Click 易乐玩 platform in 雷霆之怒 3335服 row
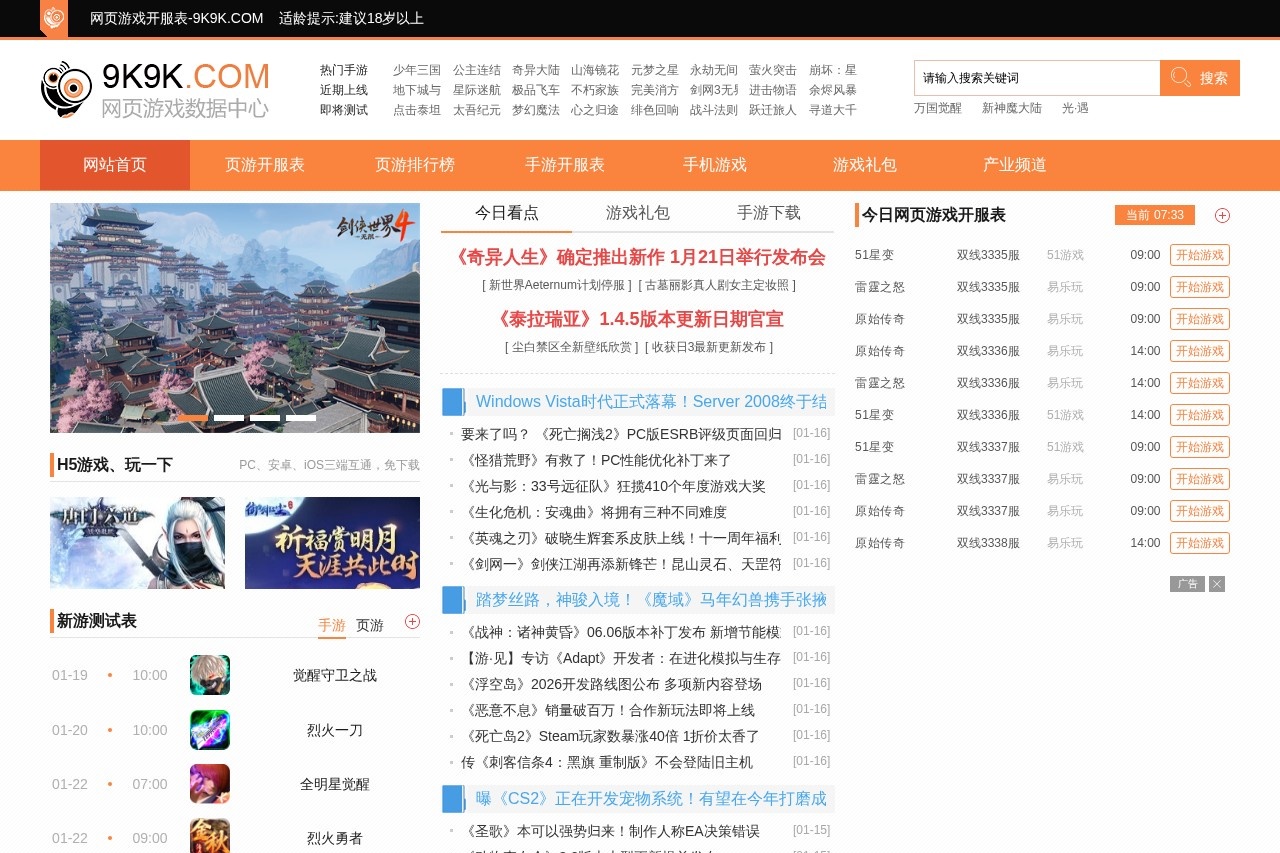 [x=1065, y=287]
